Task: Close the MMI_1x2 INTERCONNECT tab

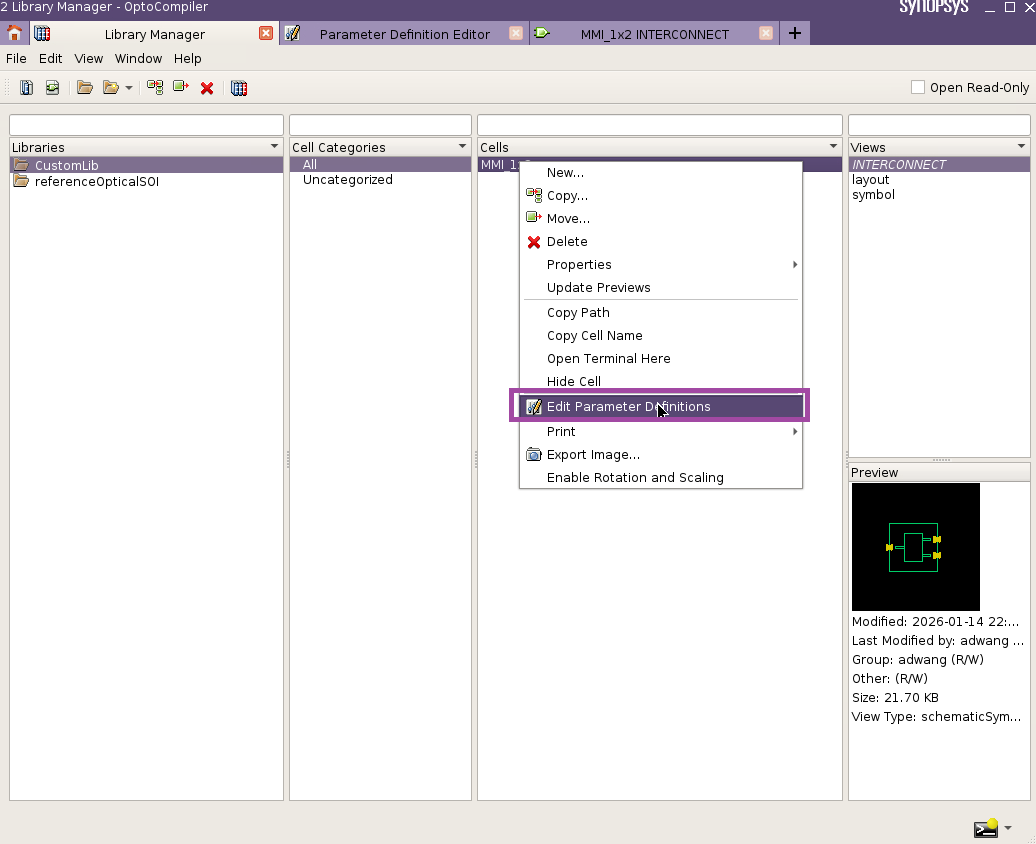Action: 766,33
